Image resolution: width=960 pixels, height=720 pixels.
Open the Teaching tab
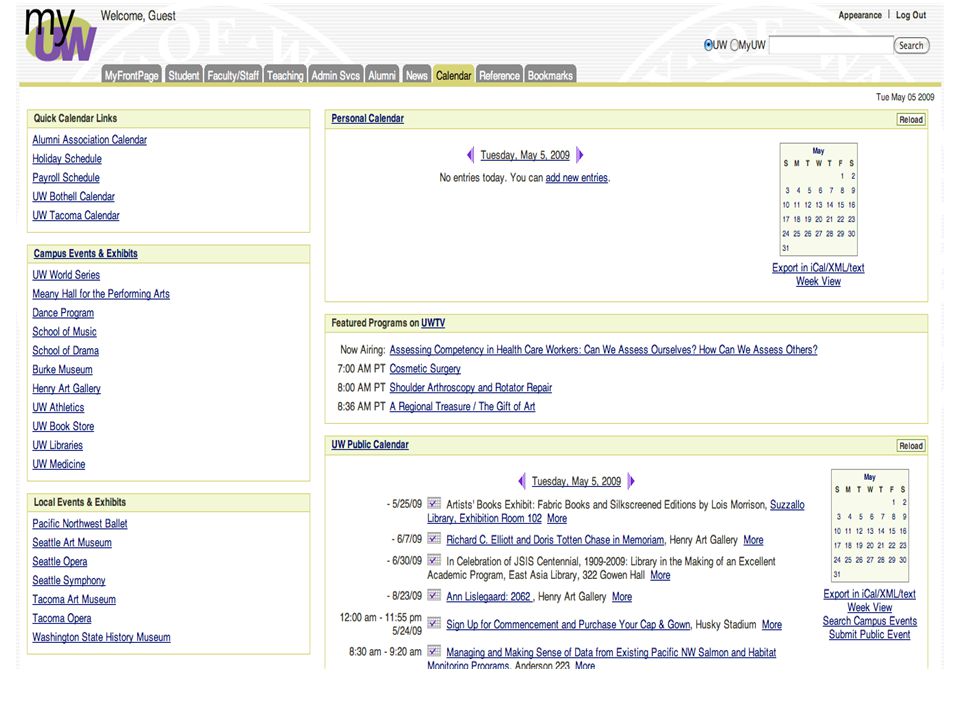(285, 75)
